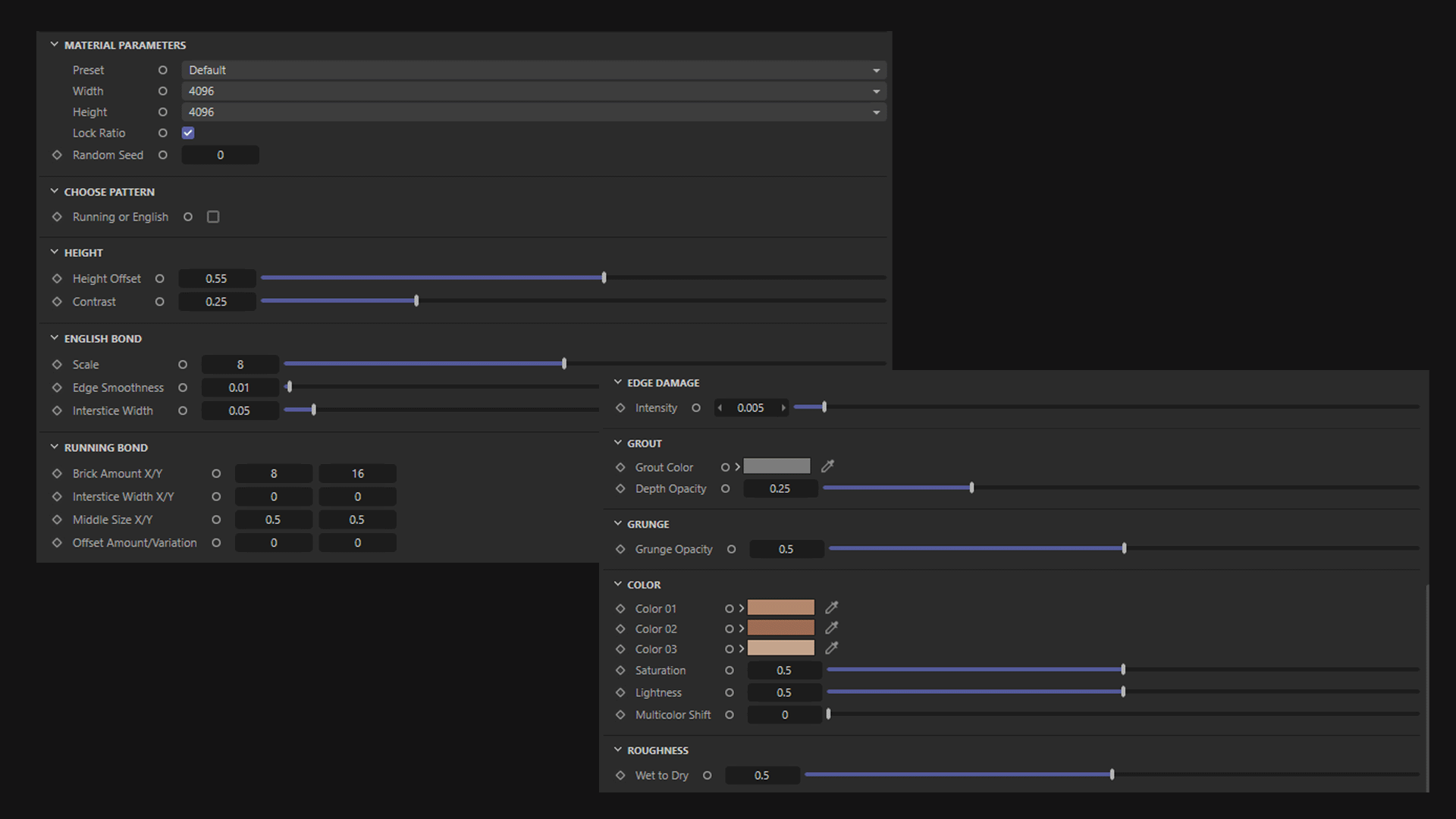This screenshot has width=1456, height=819.
Task: Expand Color 02 components arrow
Action: [x=741, y=629]
